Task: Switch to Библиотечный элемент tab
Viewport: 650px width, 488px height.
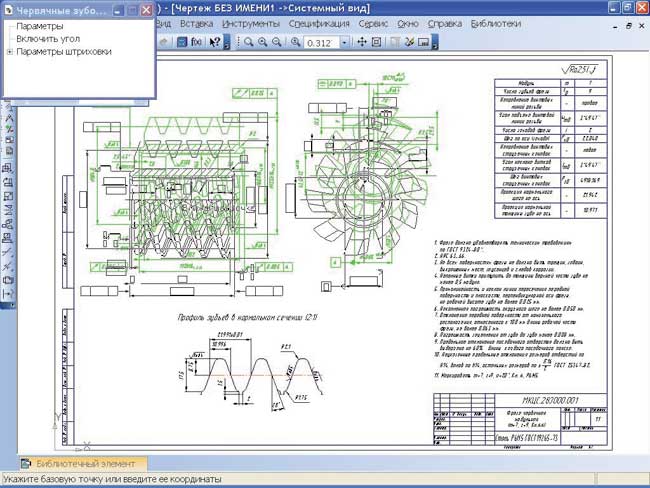Action: click(83, 464)
